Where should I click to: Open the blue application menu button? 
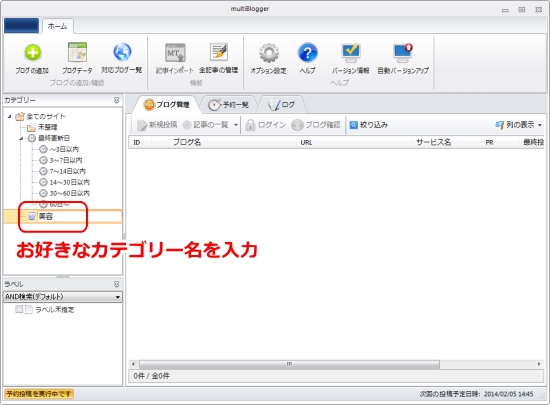click(x=21, y=26)
